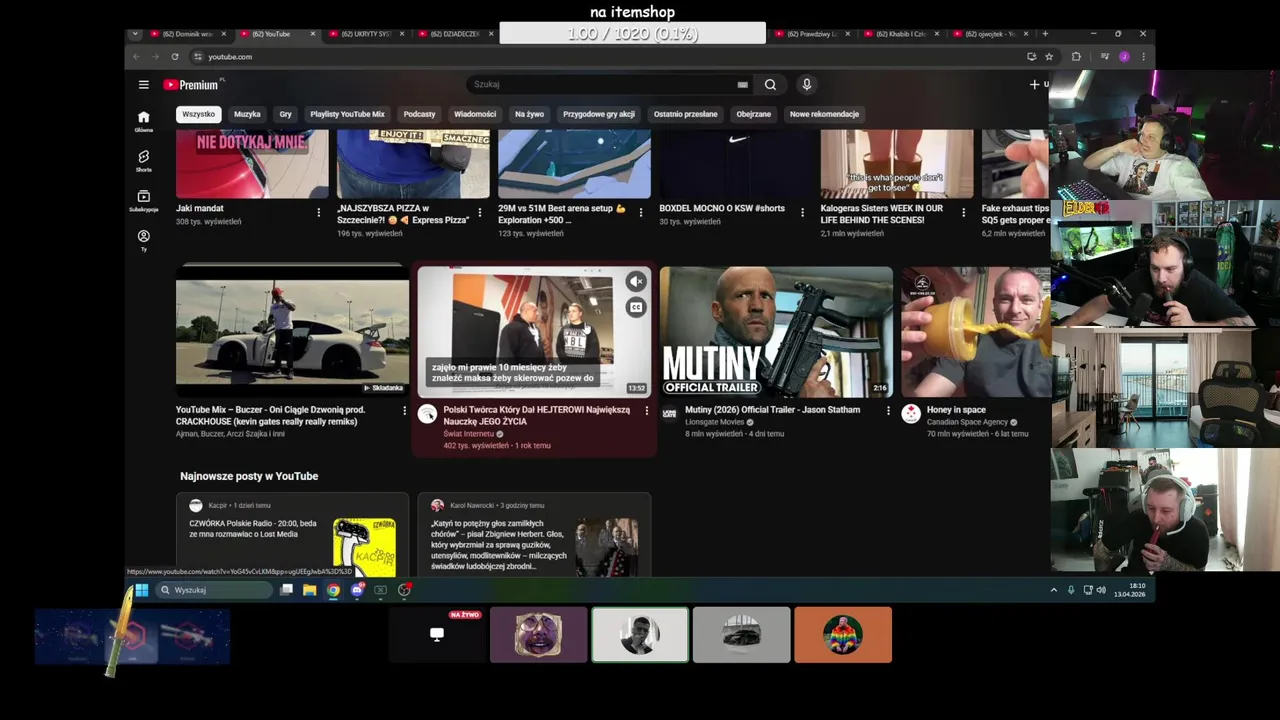Select the Ostatnio przesłane chip
Viewport: 1280px width, 720px height.
tap(685, 114)
